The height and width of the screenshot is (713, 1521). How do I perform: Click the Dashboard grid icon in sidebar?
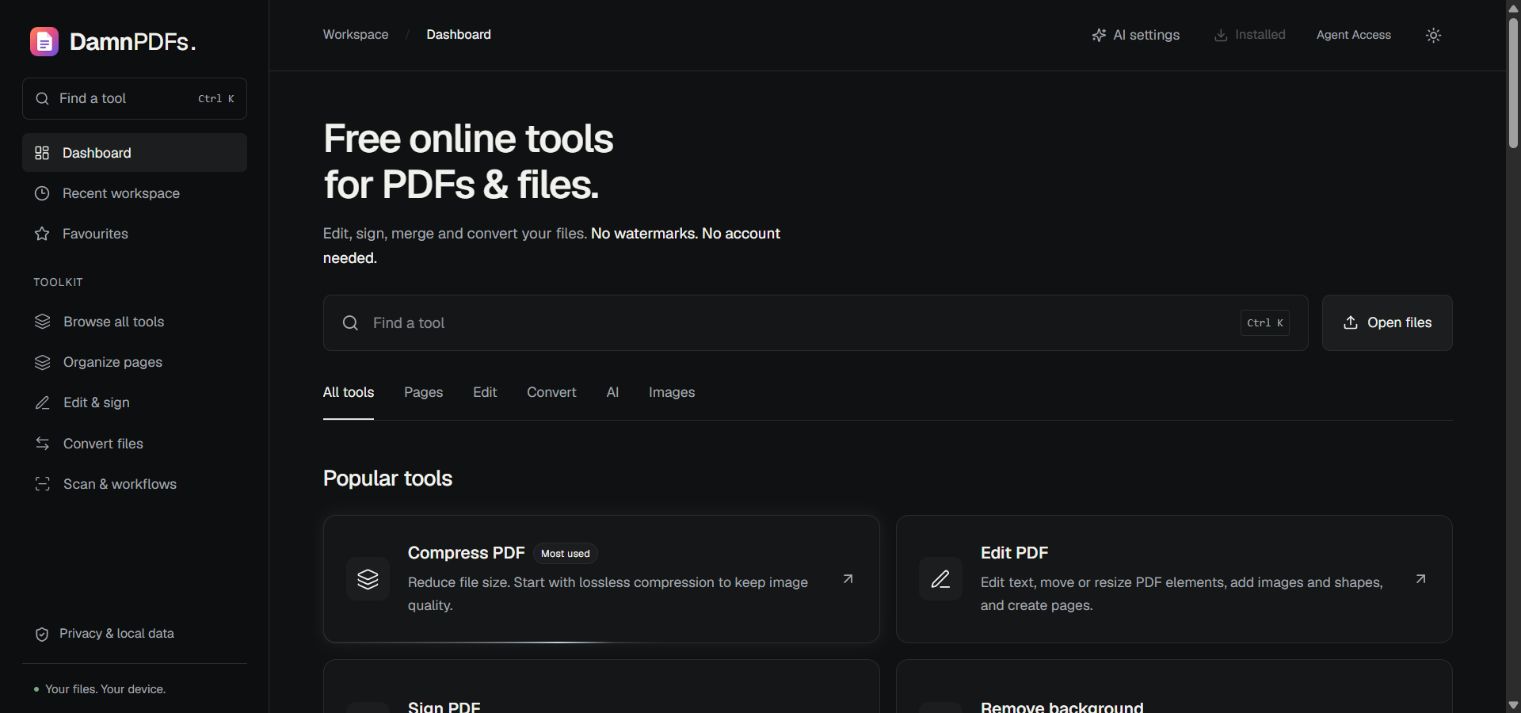point(42,153)
